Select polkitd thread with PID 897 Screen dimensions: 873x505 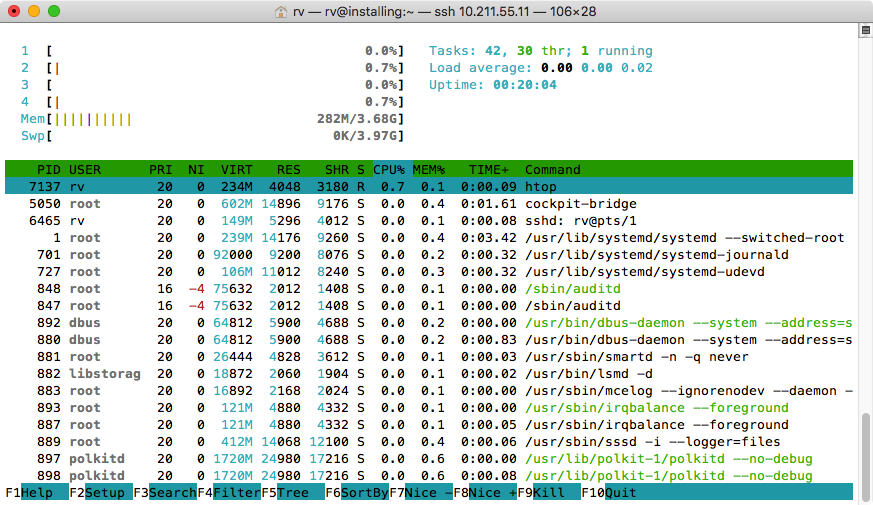(429, 458)
